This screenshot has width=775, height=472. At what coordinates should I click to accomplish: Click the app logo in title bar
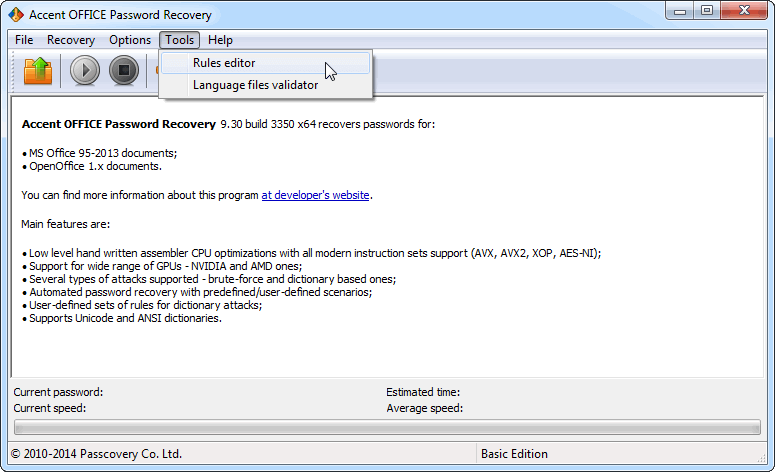[x=16, y=15]
